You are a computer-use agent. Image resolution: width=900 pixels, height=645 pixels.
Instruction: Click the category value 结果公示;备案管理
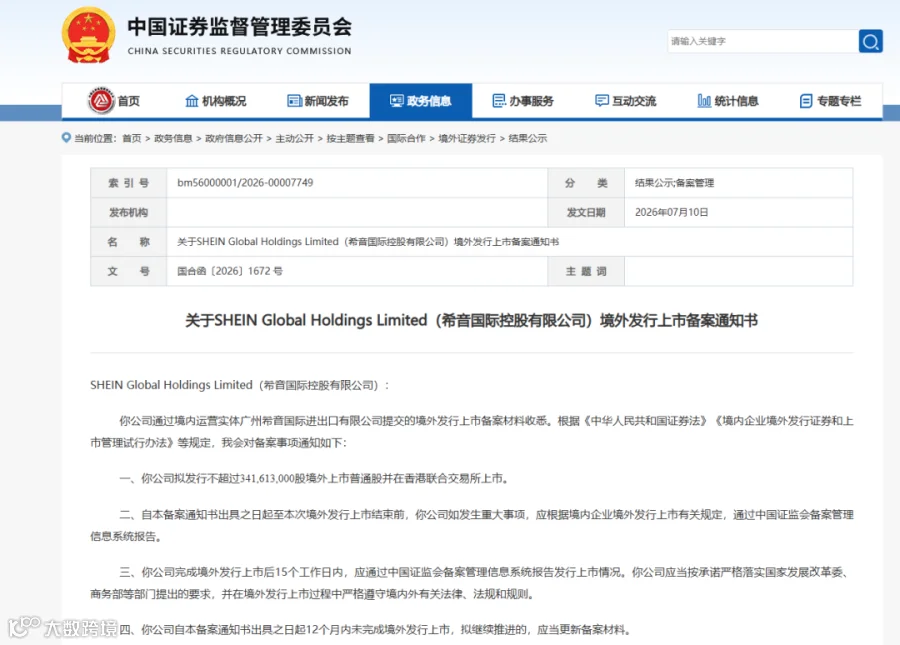(674, 183)
